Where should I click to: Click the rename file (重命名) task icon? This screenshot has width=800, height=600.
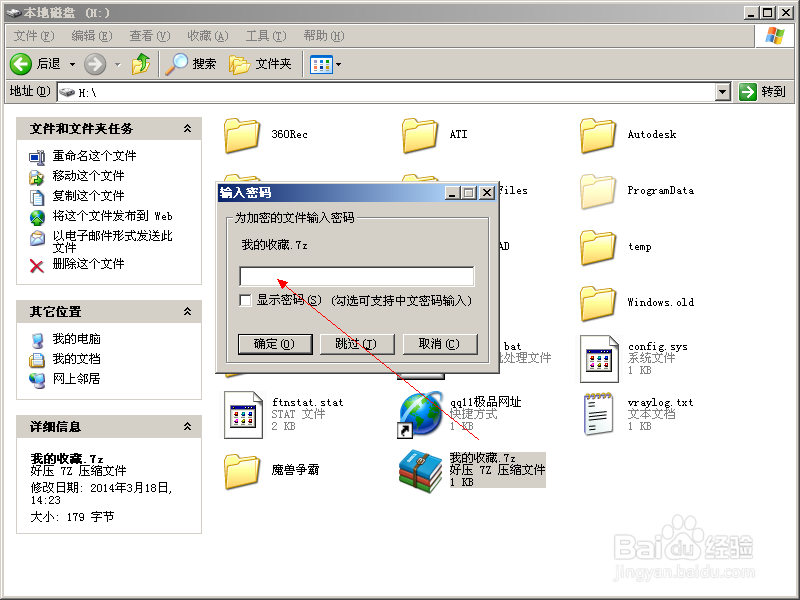tap(37, 157)
